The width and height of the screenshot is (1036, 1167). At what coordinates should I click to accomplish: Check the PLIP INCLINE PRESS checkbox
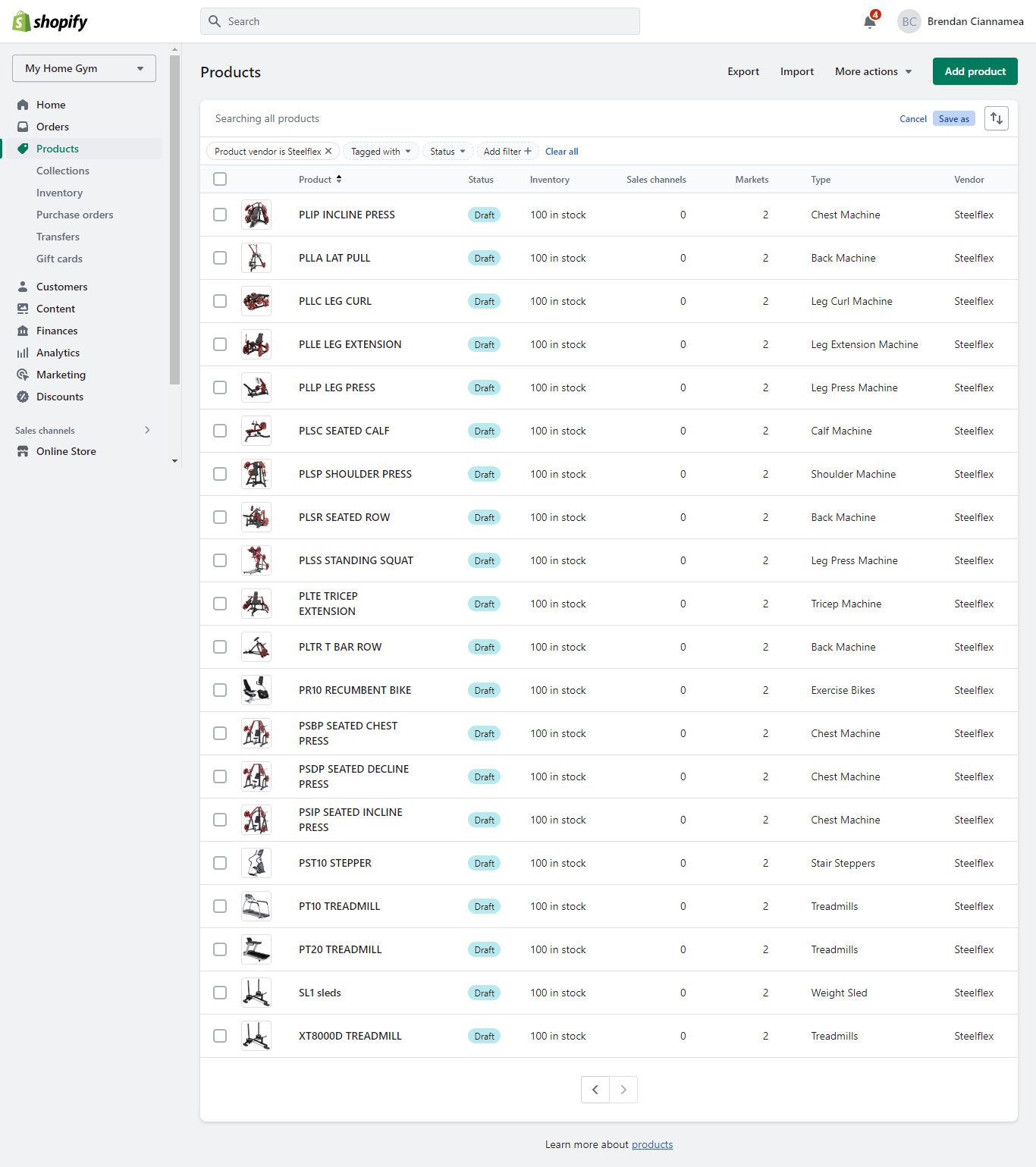(x=220, y=215)
